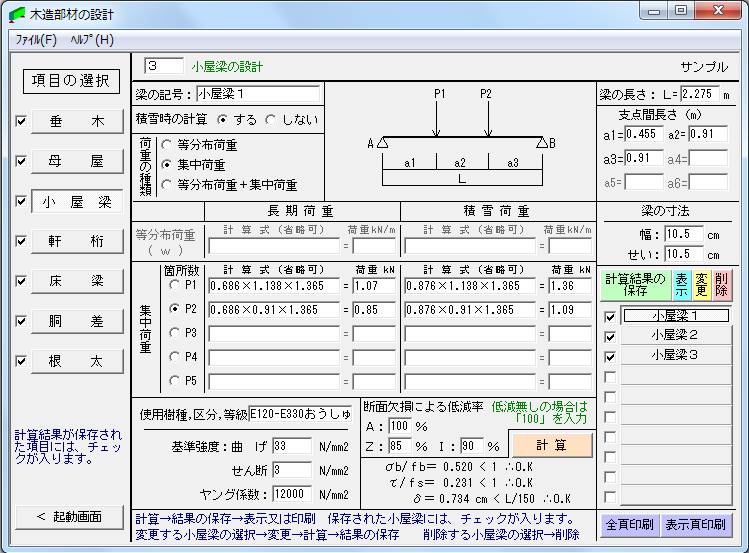This screenshot has width=749, height=553.
Task: Open the ファイル(F) menu
Action: 35,40
